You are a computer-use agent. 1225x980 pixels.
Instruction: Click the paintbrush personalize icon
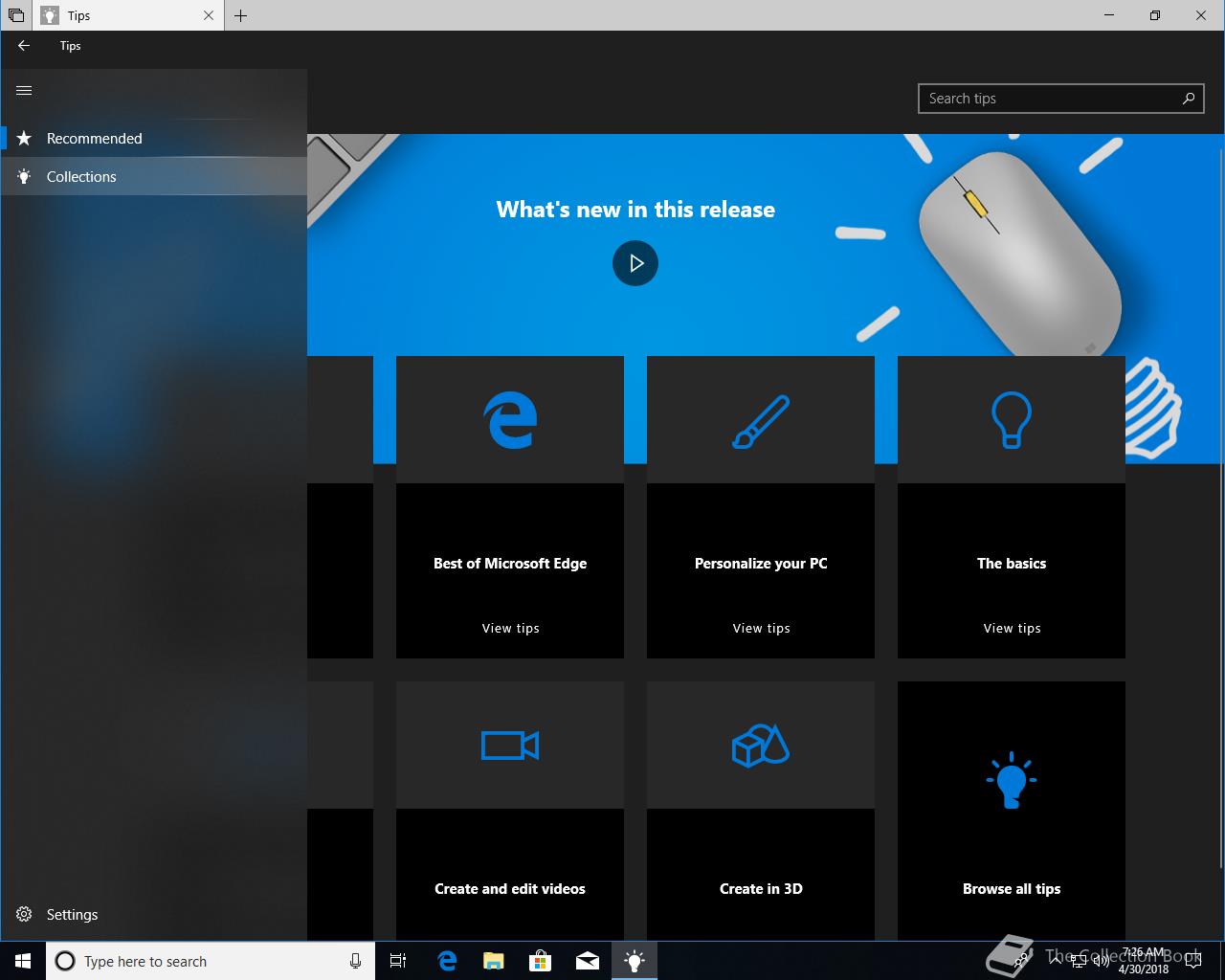pos(761,421)
